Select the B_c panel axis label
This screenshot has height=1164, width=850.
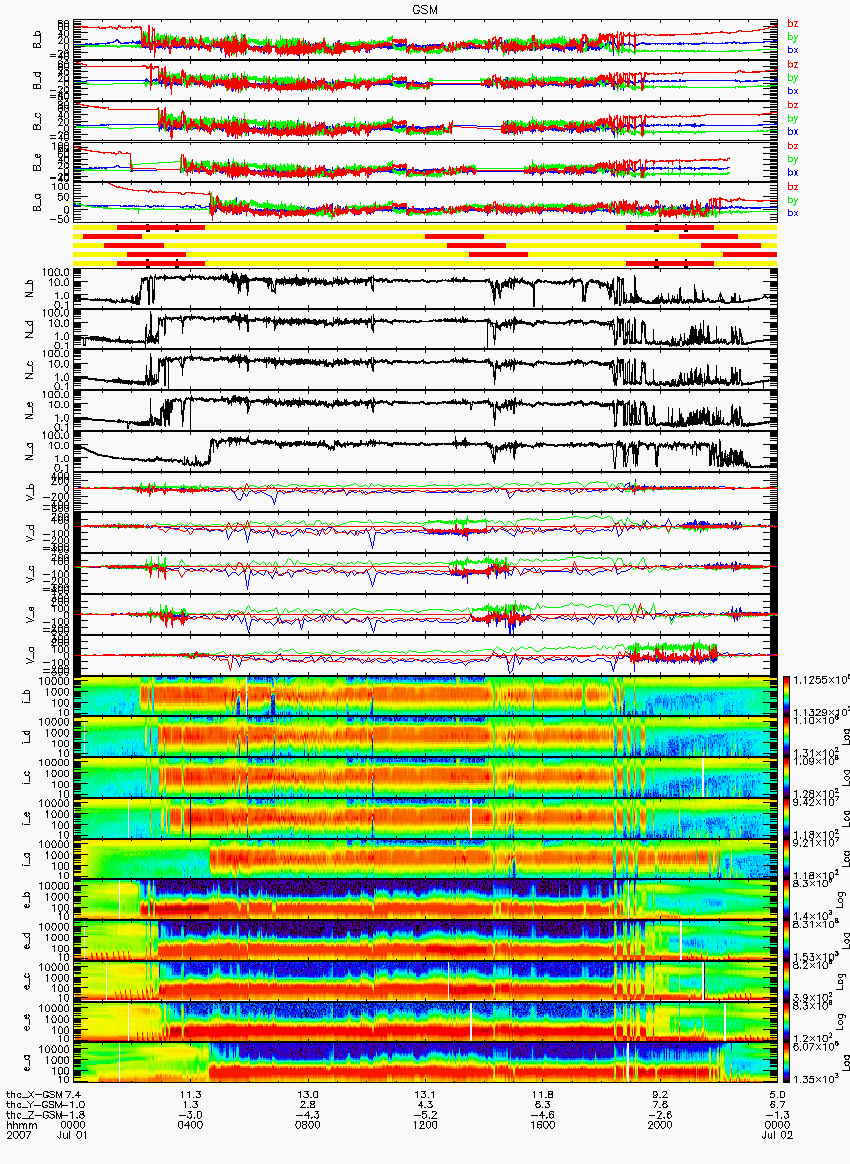pyautogui.click(x=36, y=121)
